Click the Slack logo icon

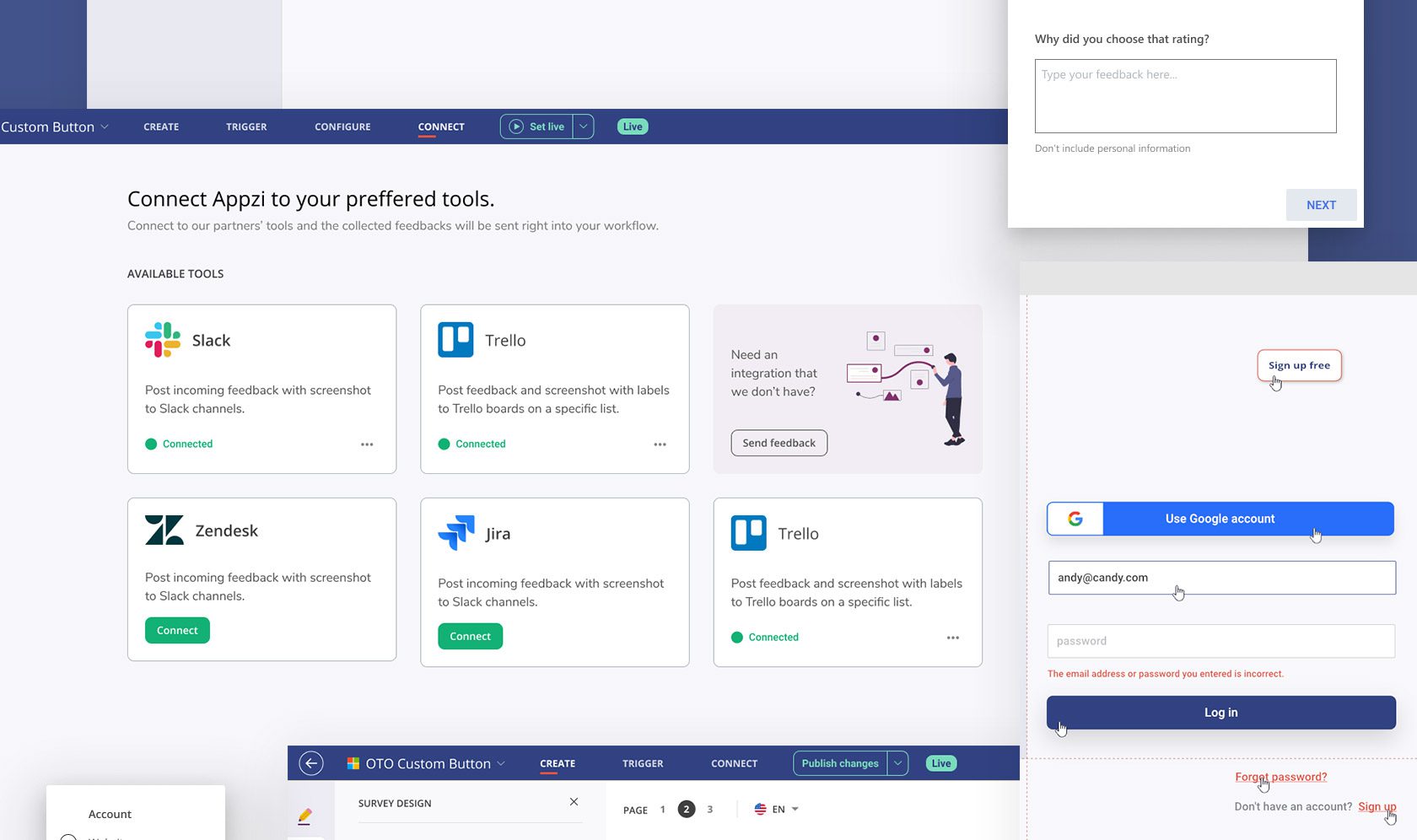coord(163,340)
